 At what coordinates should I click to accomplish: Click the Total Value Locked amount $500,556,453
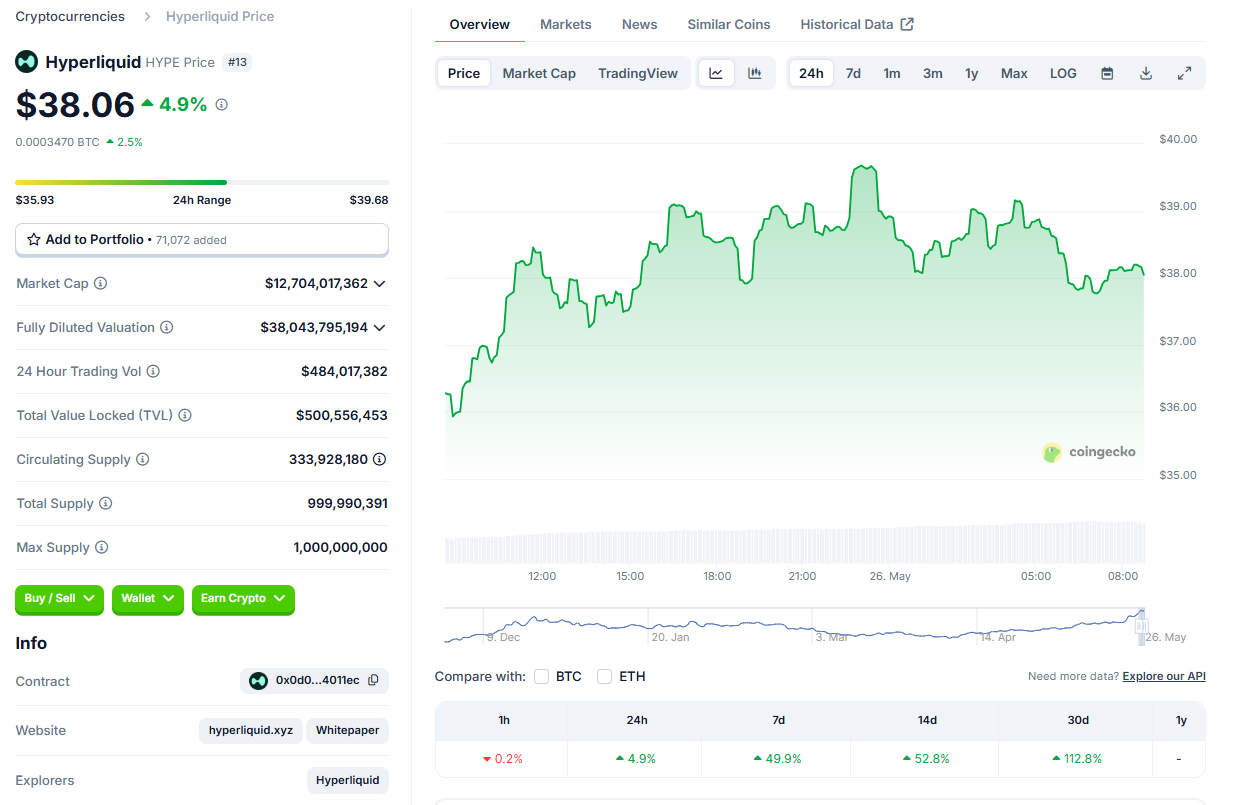pos(342,416)
